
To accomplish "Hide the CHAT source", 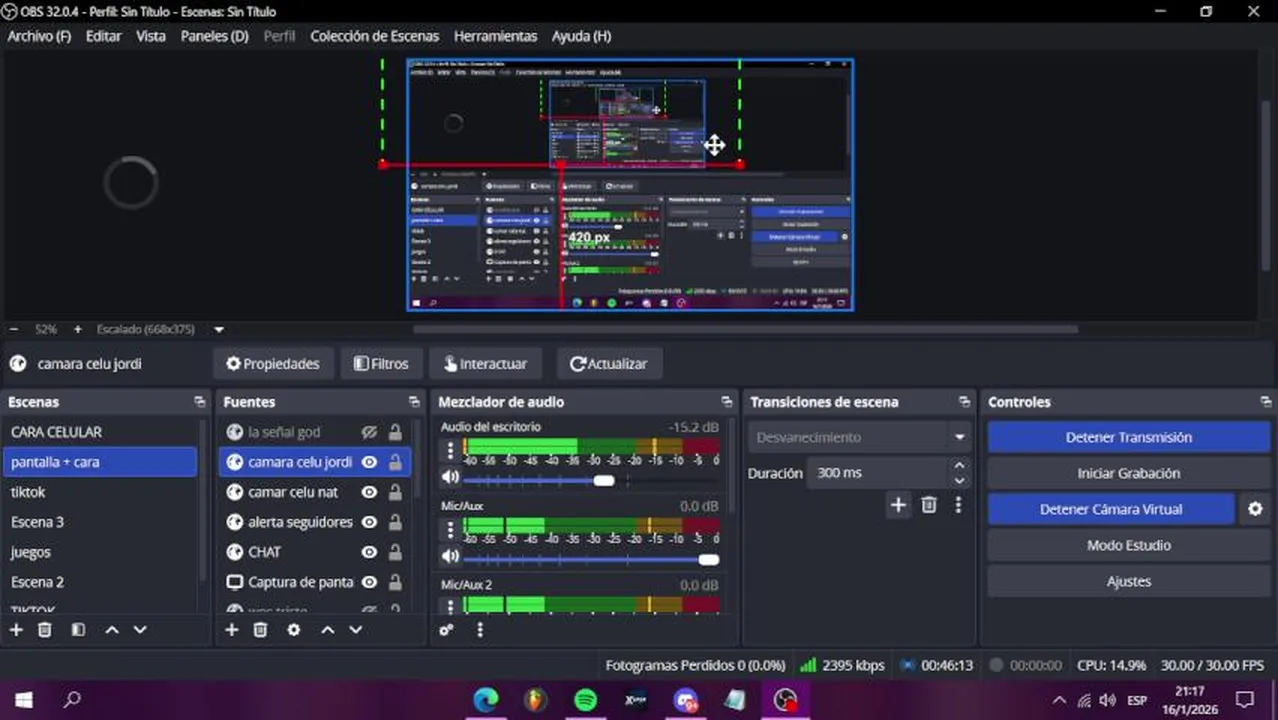I will 369,552.
